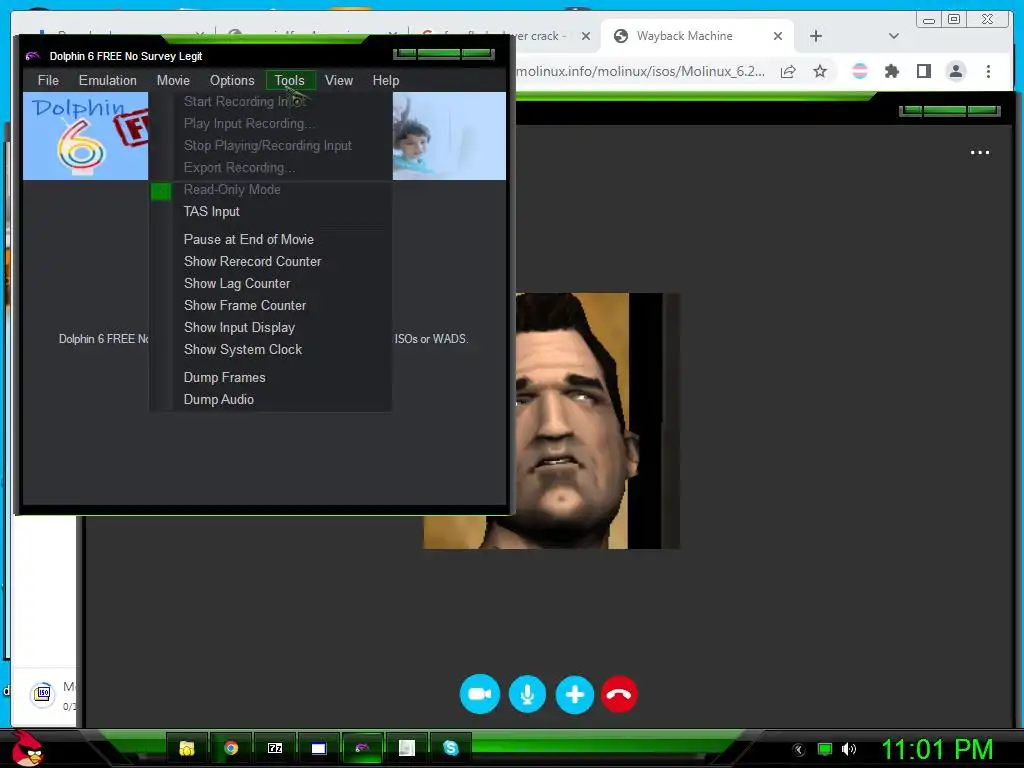This screenshot has height=768, width=1024.
Task: Click the 11:01 PM taskbar clock
Action: [937, 749]
